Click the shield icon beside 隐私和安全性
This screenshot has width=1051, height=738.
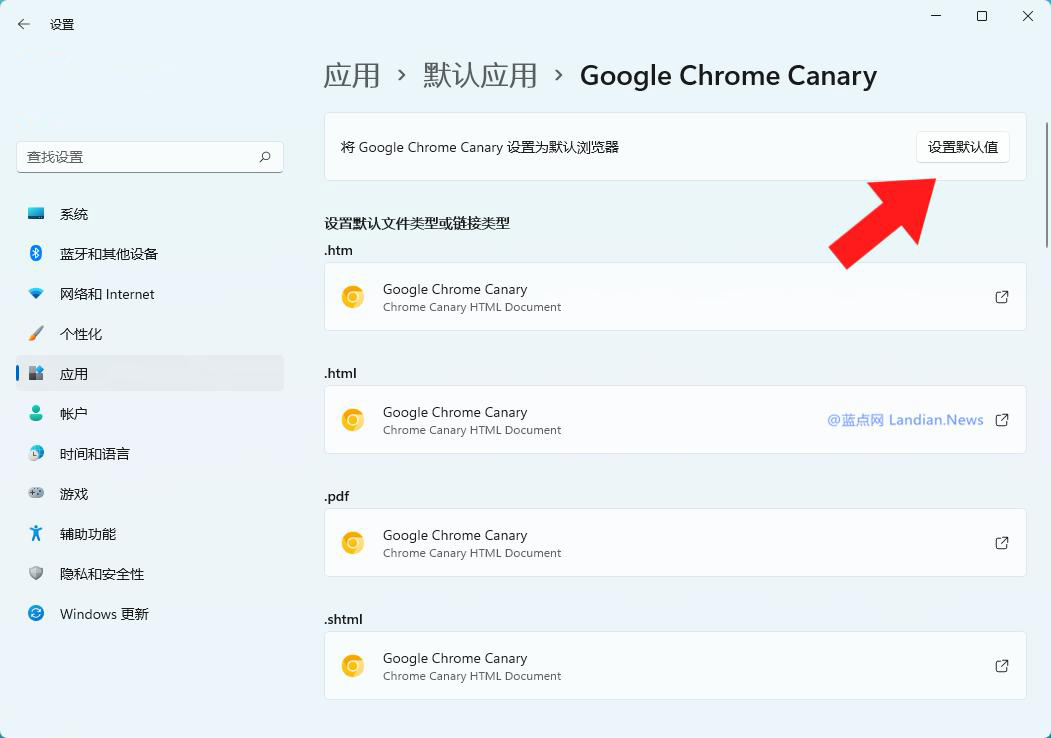coord(36,574)
